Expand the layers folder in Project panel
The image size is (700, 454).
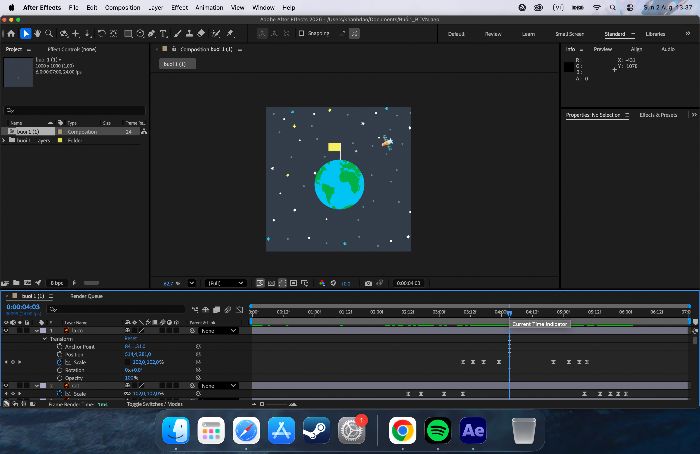click(x=4, y=140)
